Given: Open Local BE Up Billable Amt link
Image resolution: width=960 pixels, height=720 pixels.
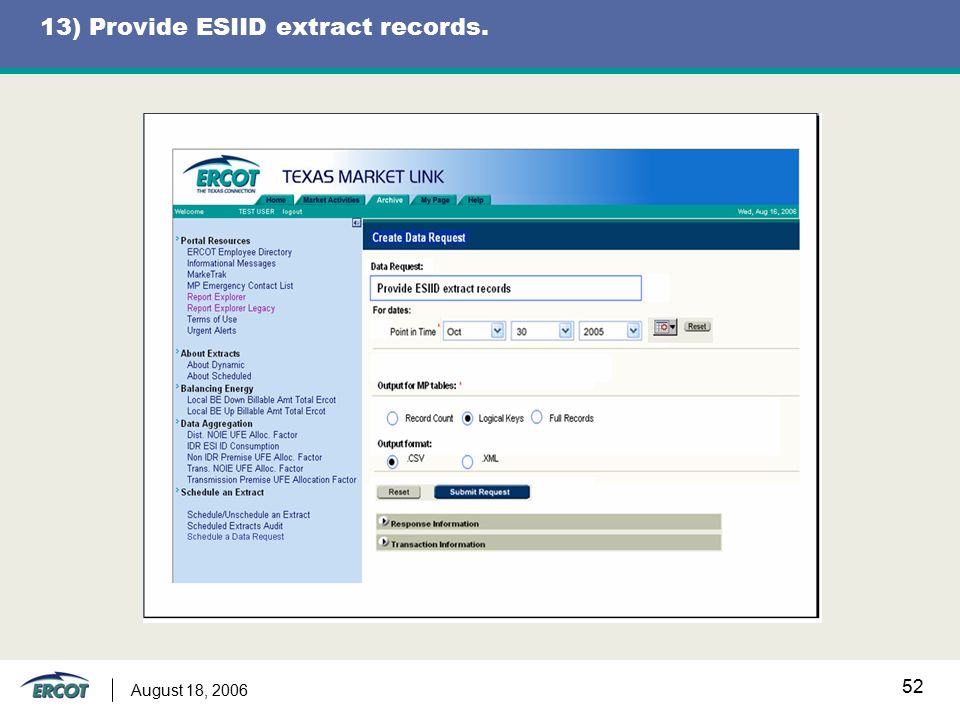Looking at the screenshot, I should 257,411.
